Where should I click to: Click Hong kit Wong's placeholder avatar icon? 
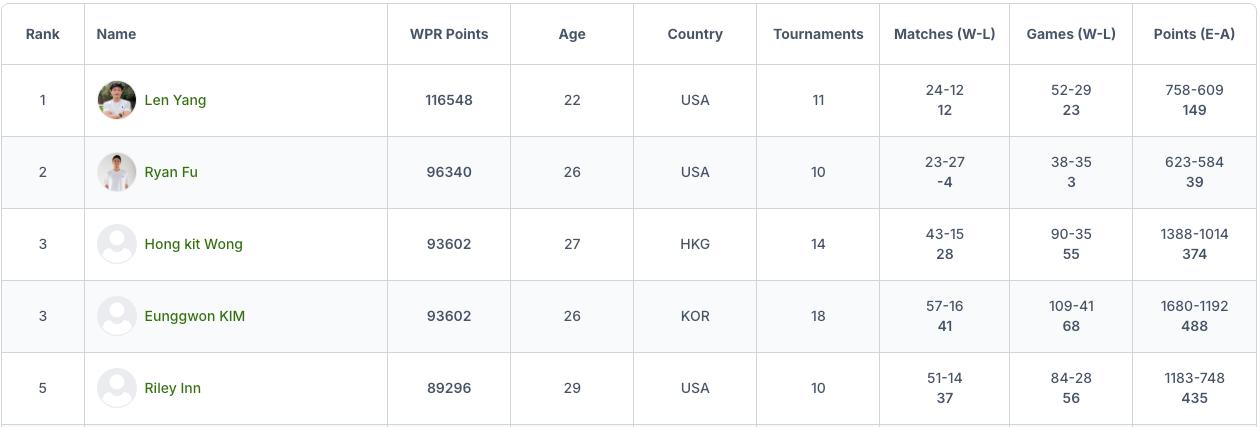[117, 244]
